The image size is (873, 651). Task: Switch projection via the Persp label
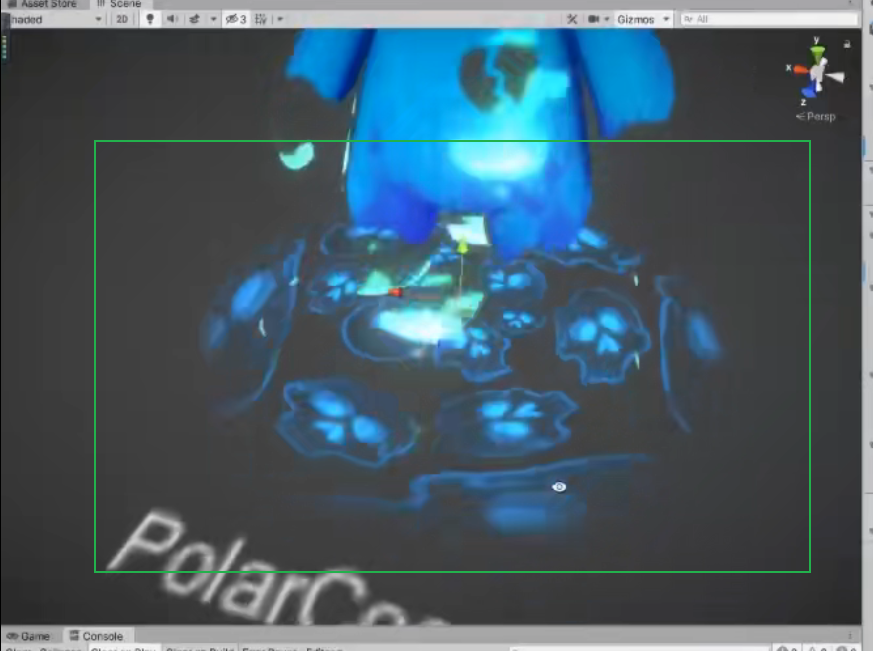click(x=816, y=116)
